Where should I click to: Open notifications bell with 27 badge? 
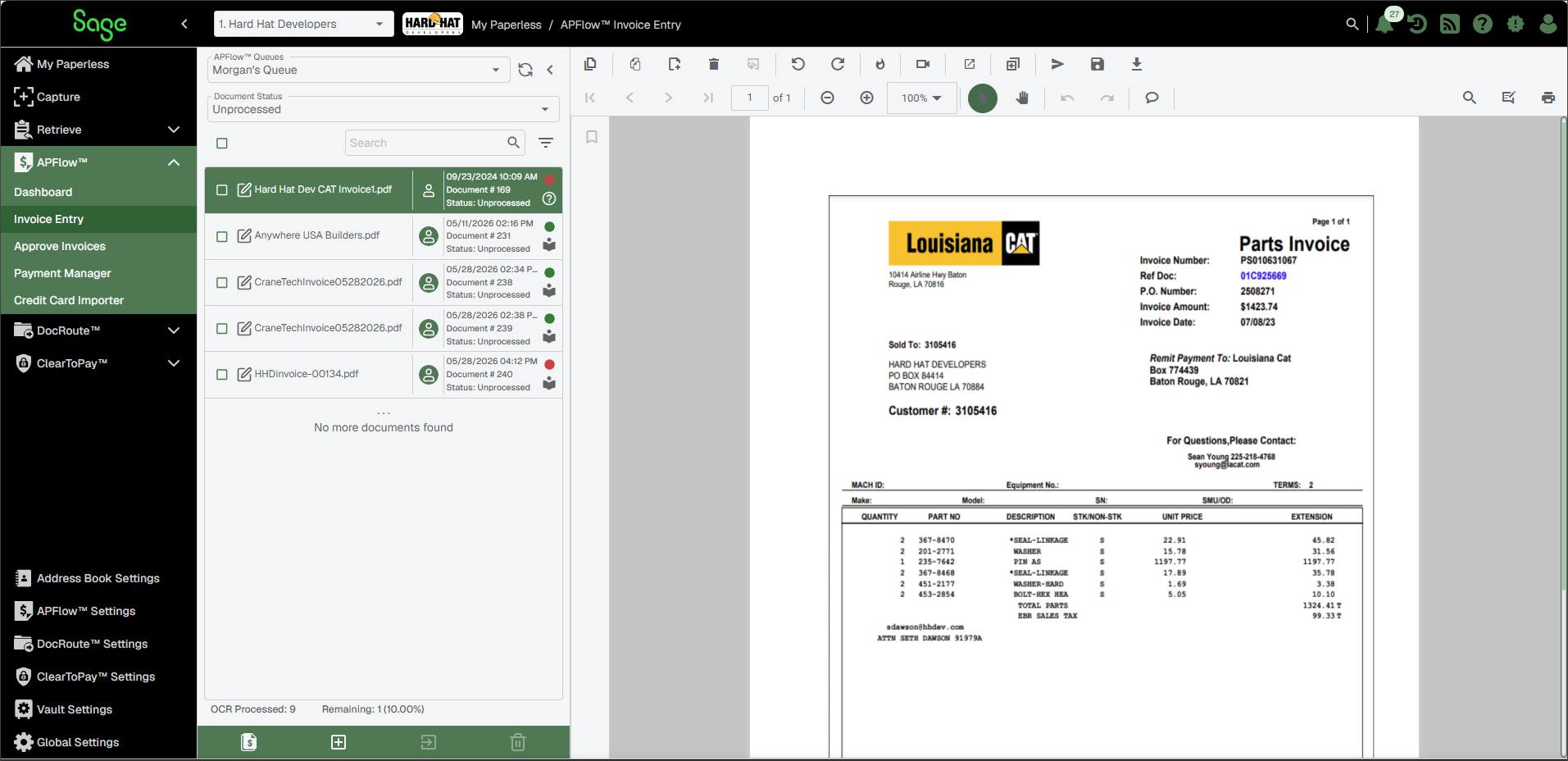[x=1384, y=24]
